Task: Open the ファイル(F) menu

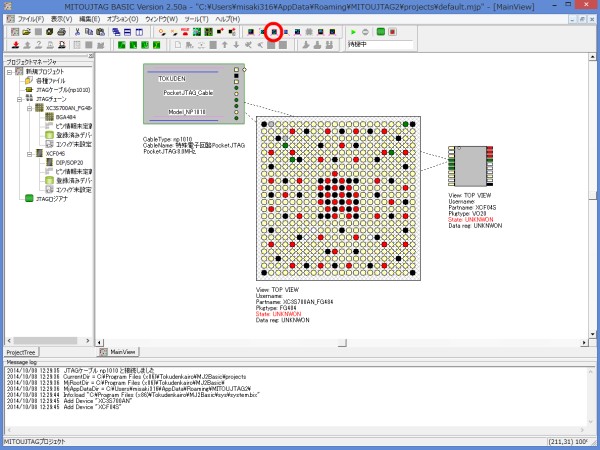Action: point(30,19)
